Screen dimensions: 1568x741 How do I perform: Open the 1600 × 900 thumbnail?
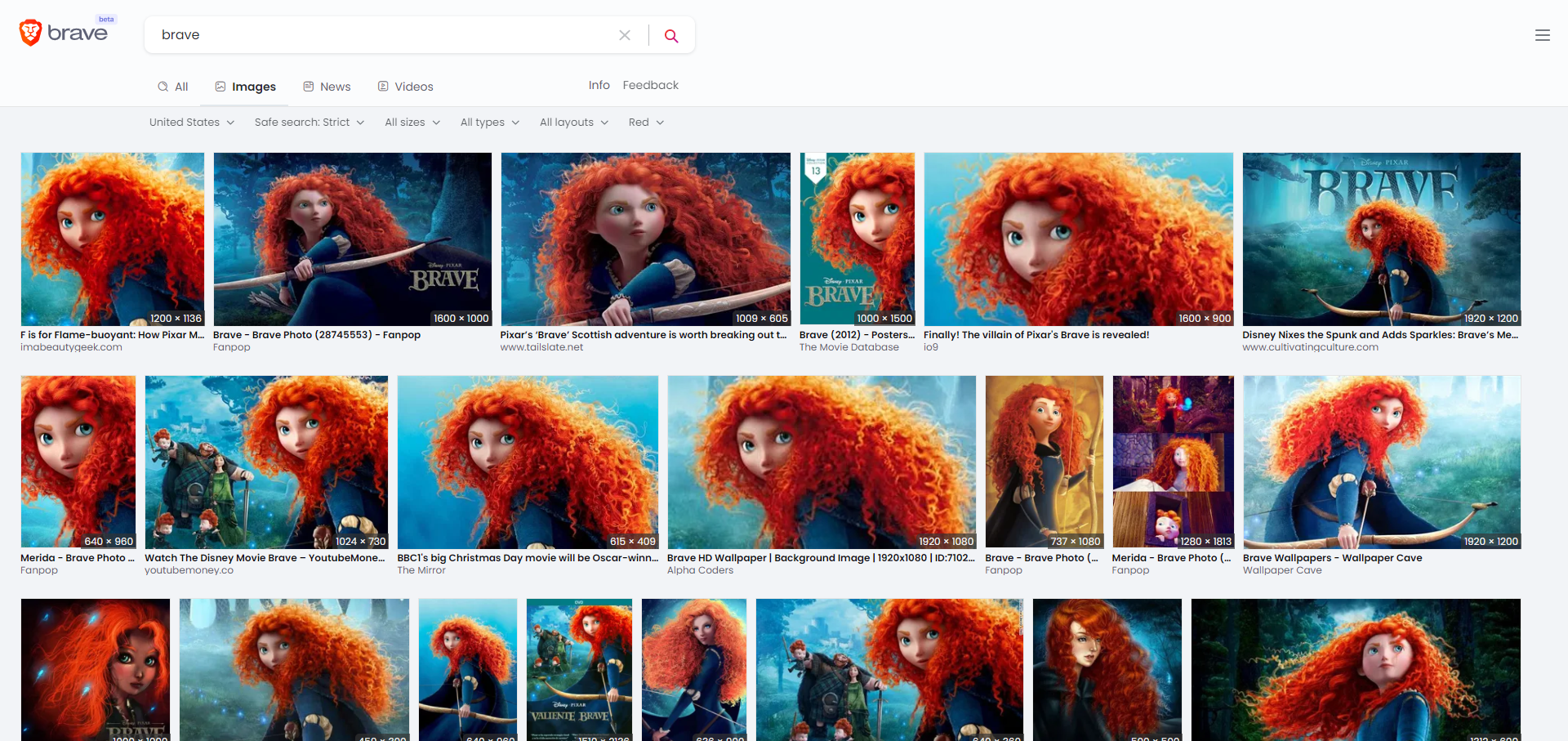(x=1079, y=239)
